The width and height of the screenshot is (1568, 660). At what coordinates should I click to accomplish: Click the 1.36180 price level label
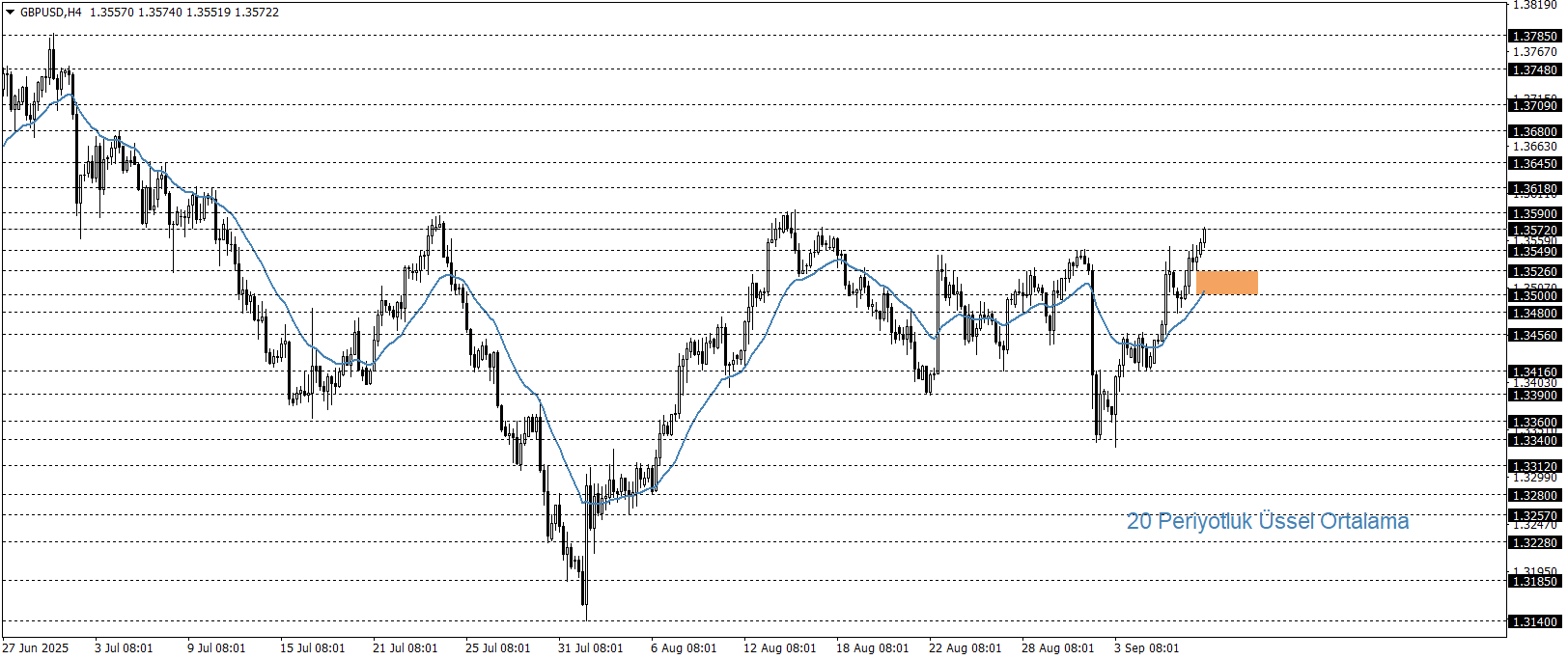tap(1534, 188)
